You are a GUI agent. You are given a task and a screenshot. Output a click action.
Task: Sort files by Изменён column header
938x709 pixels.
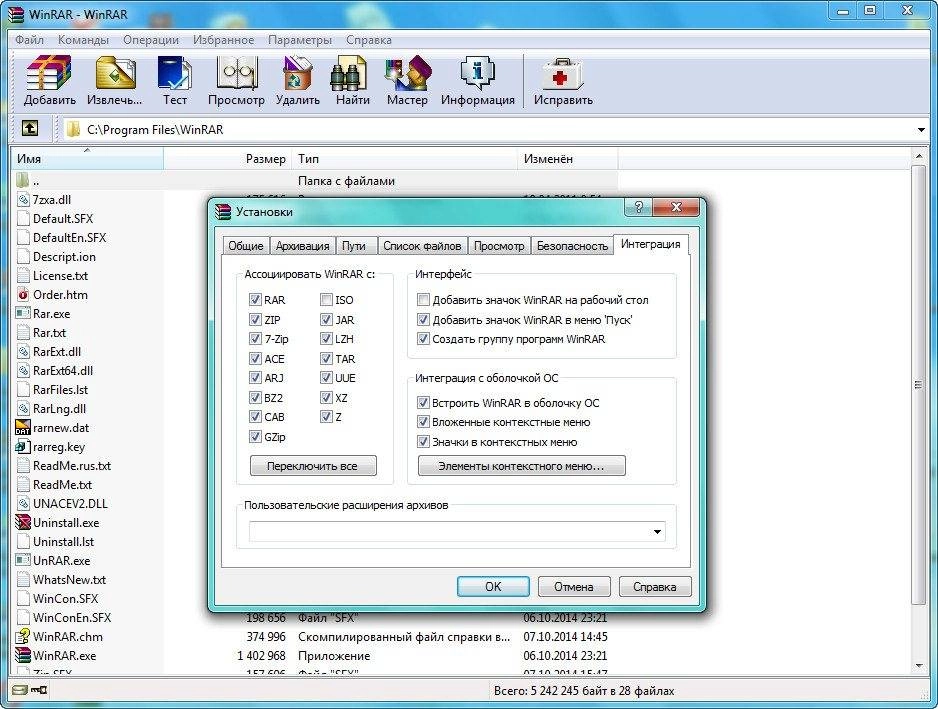click(568, 159)
